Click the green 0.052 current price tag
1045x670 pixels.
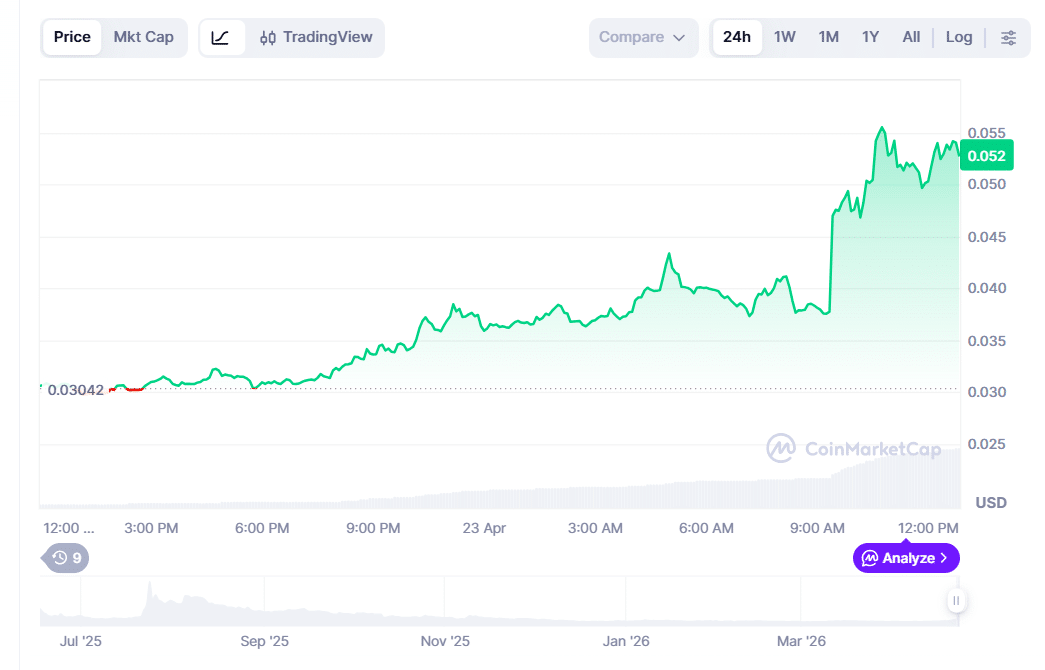tap(986, 155)
